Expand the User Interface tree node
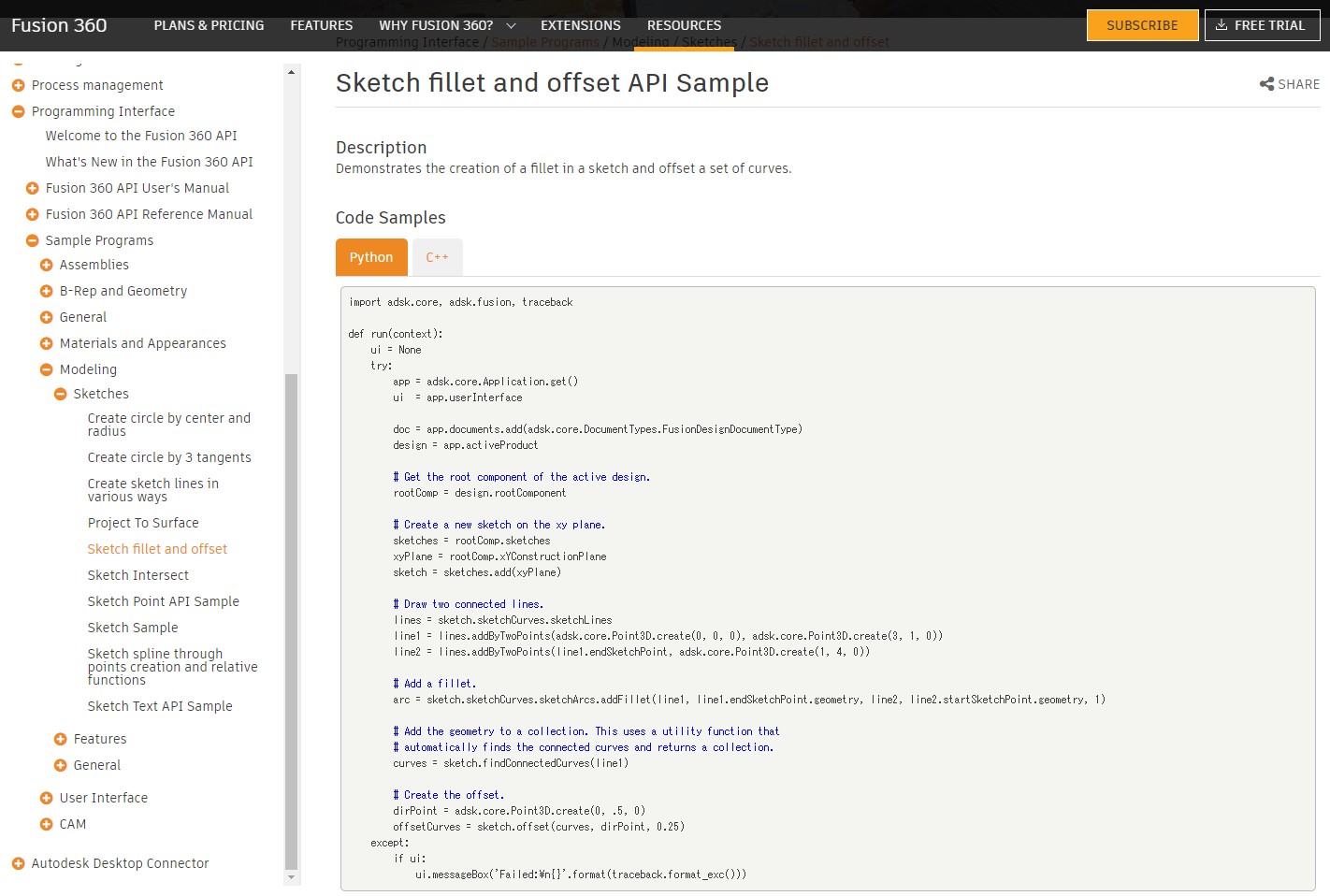The height and width of the screenshot is (896, 1330). coord(46,798)
